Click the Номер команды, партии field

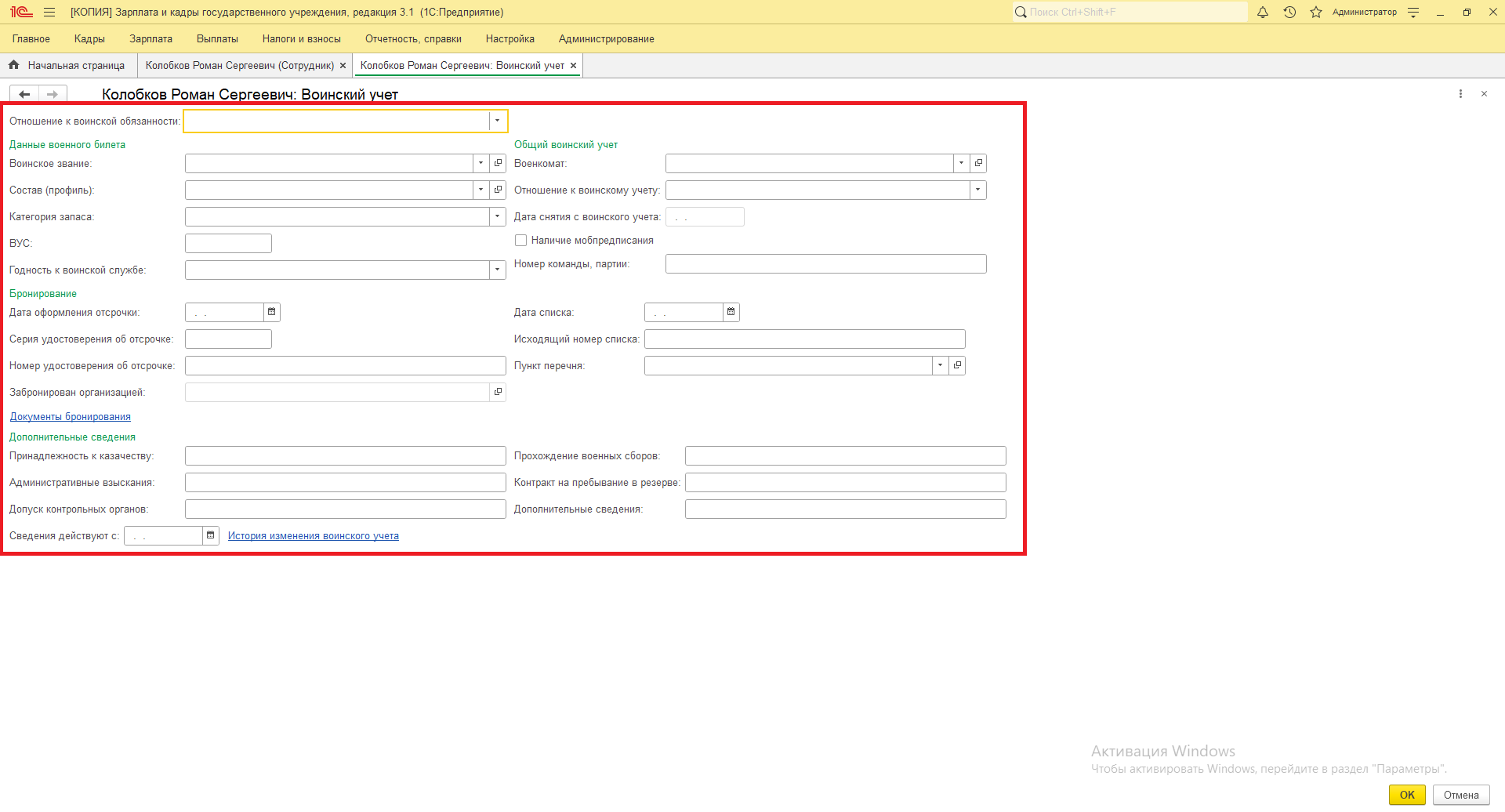point(826,264)
